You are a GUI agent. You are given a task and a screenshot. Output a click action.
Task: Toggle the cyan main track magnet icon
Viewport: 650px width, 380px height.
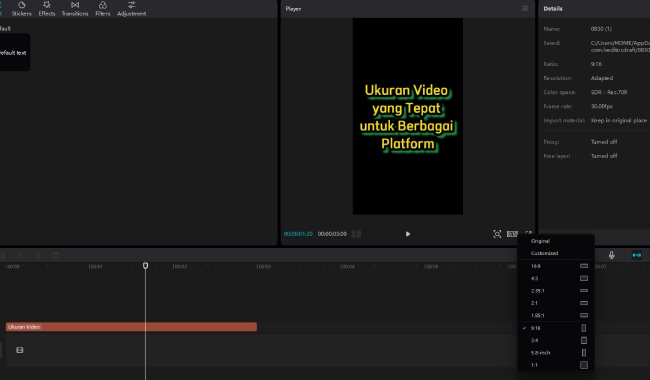[x=637, y=255]
